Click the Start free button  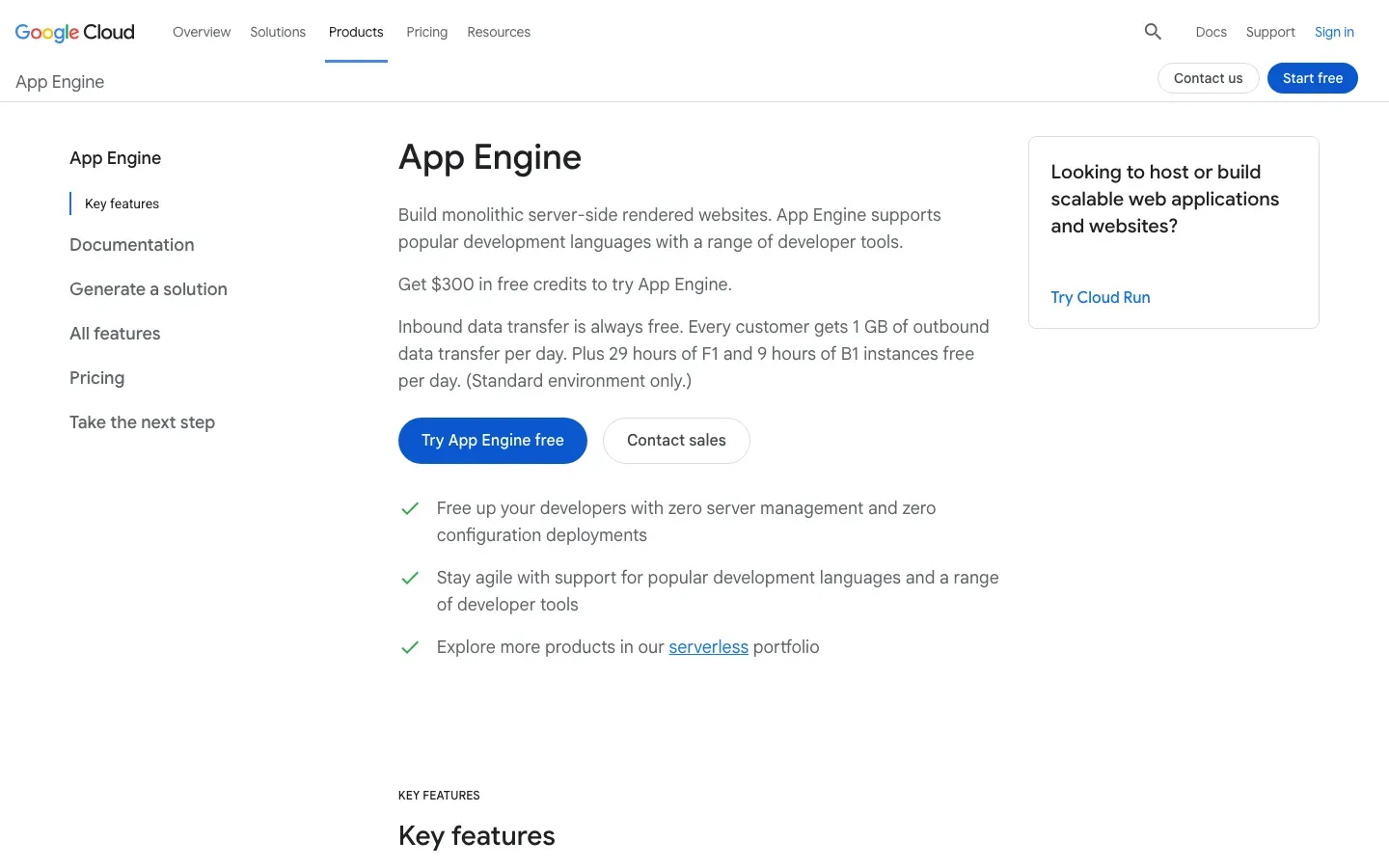1312,78
